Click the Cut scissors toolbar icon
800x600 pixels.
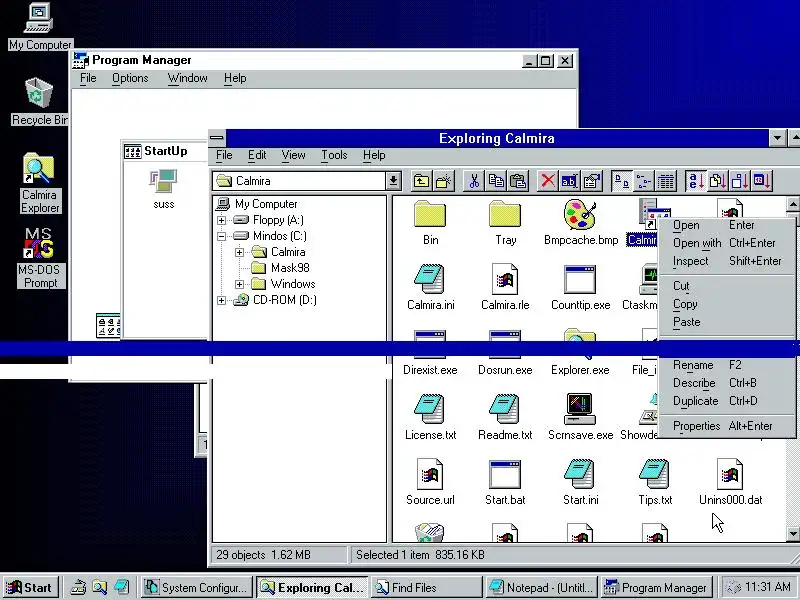click(474, 181)
